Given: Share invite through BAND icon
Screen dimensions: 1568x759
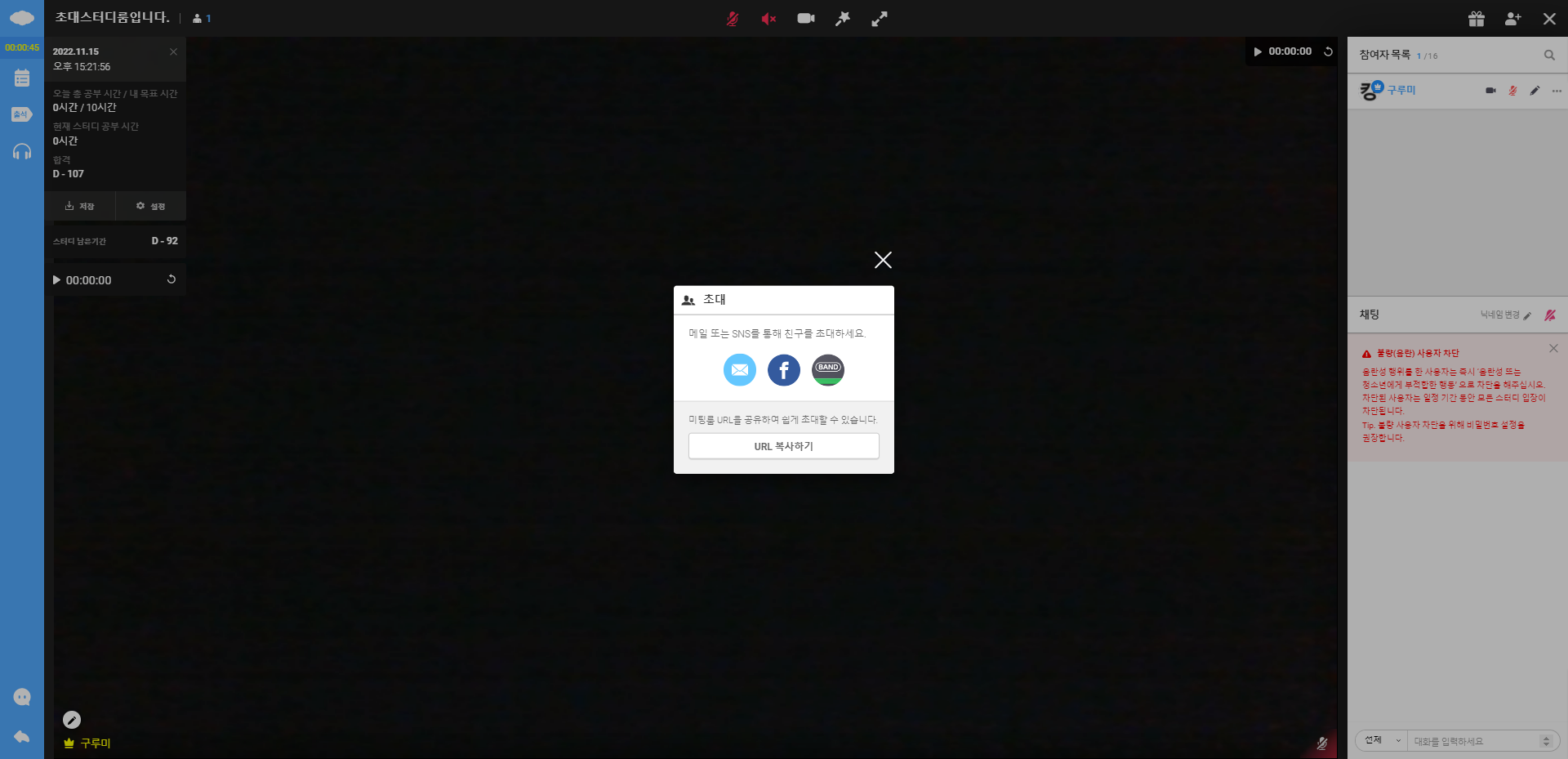Looking at the screenshot, I should coord(827,370).
